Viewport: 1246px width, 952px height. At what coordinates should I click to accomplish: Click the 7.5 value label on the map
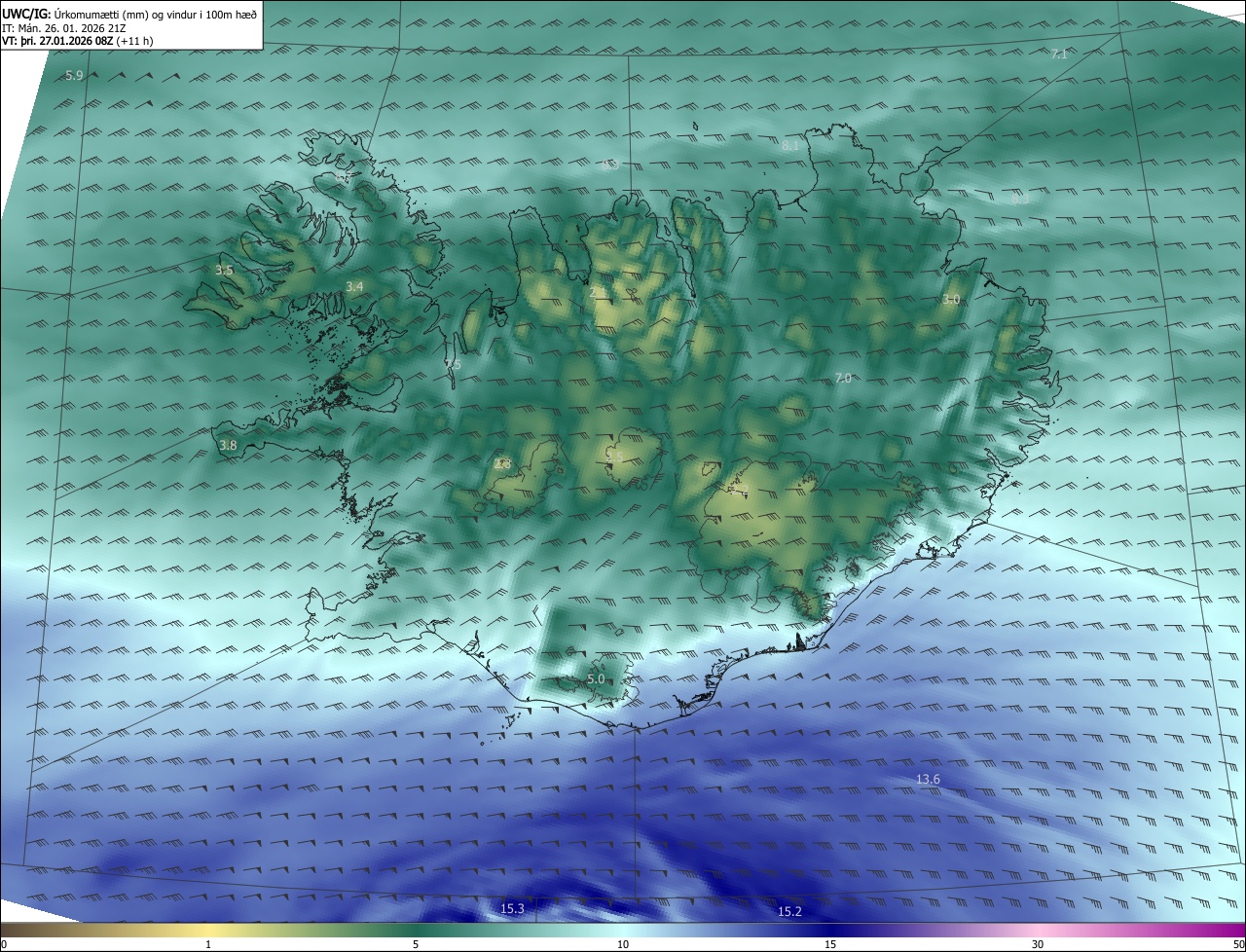453,364
